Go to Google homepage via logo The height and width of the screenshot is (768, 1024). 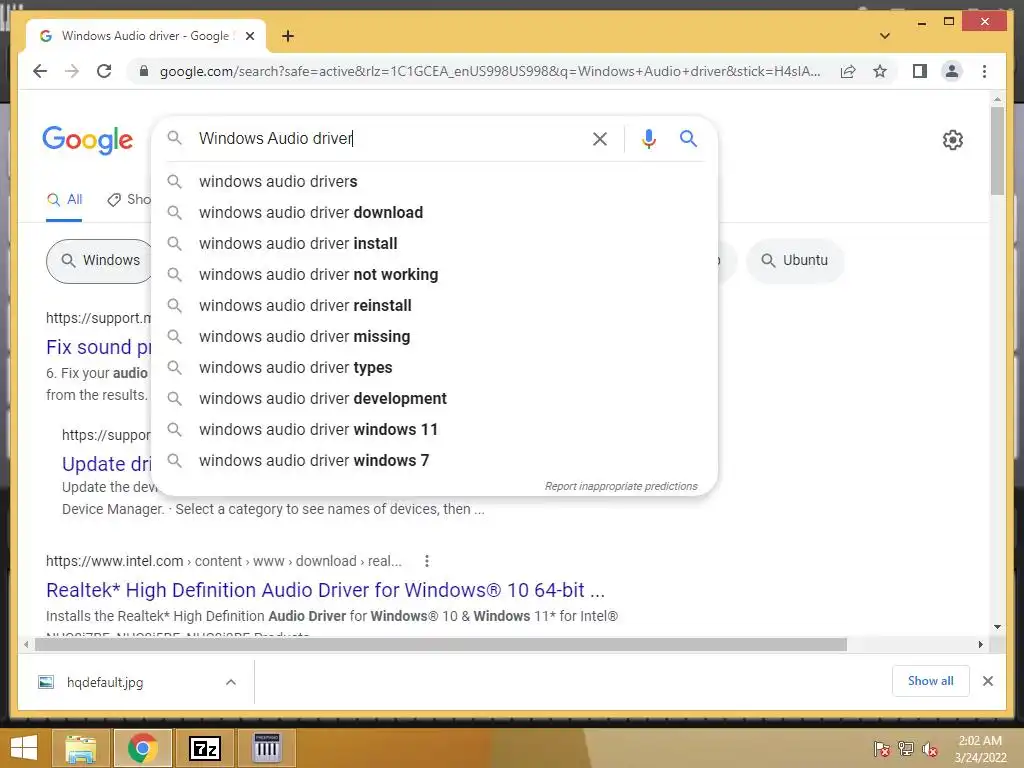(88, 140)
